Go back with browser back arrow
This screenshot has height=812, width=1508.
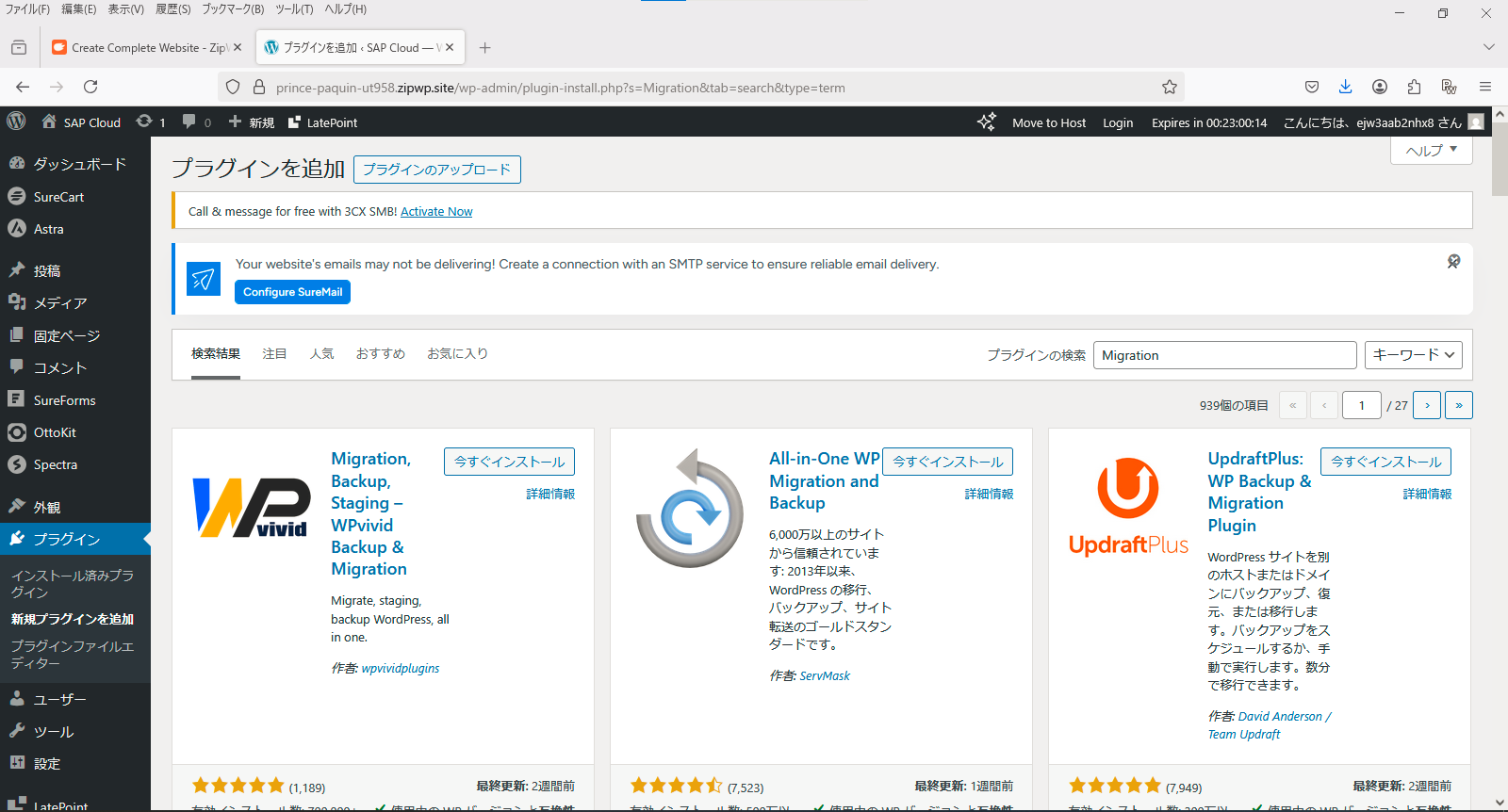[x=23, y=87]
